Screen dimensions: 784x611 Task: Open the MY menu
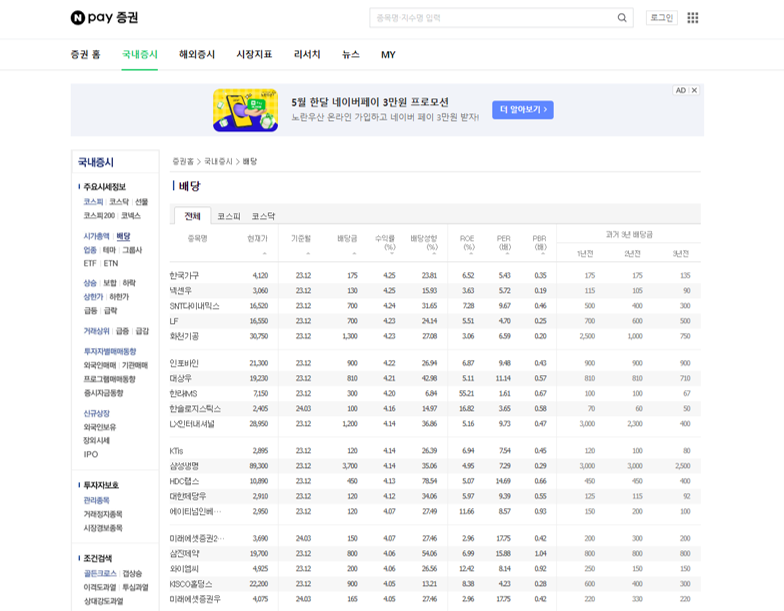[388, 54]
